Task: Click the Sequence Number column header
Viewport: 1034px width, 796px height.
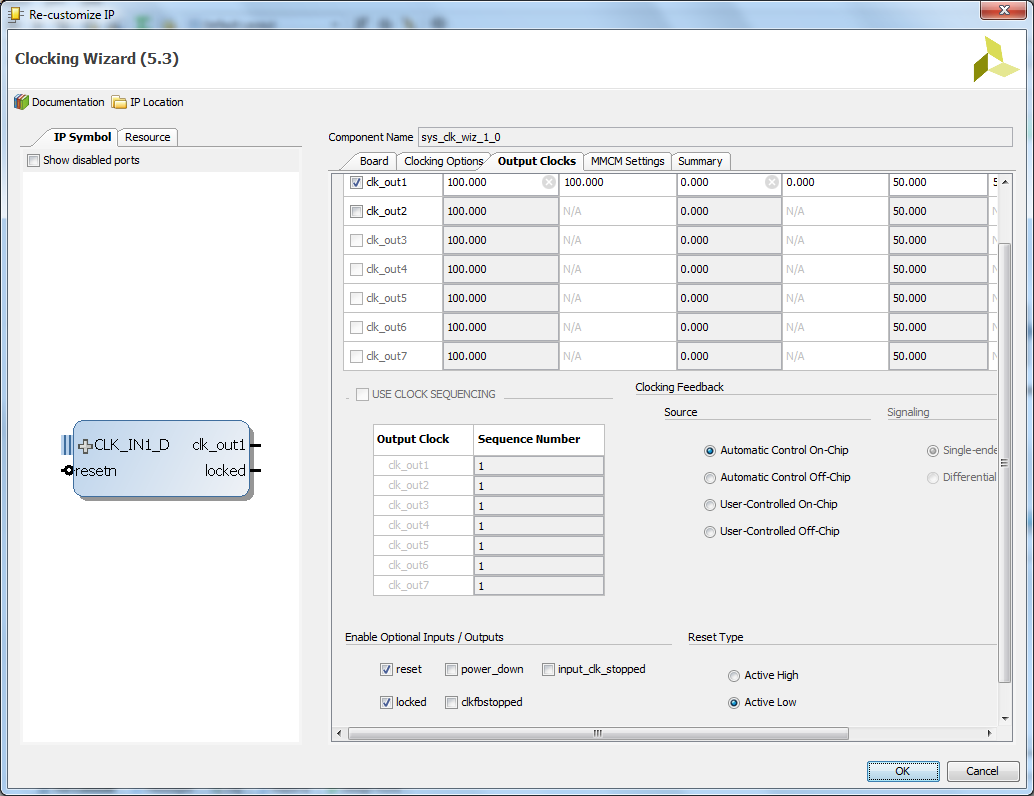Action: point(539,440)
